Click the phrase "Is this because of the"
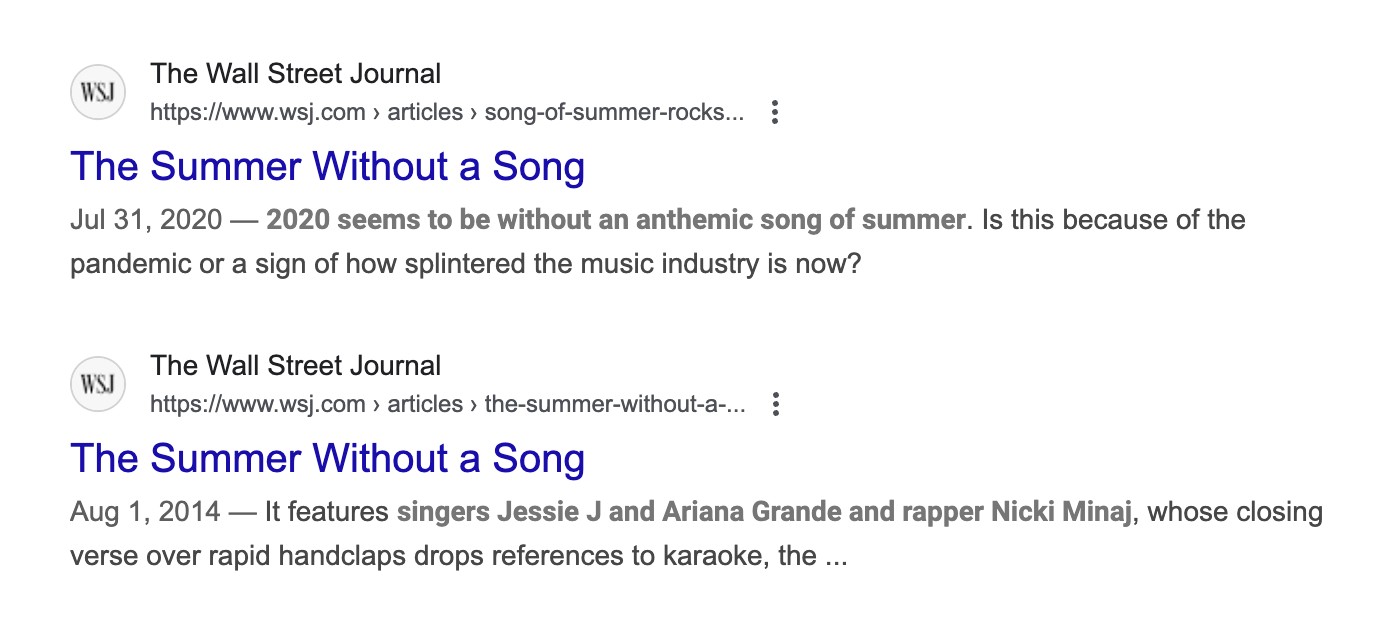Viewport: 1380px width, 628px height. pos(1114,220)
